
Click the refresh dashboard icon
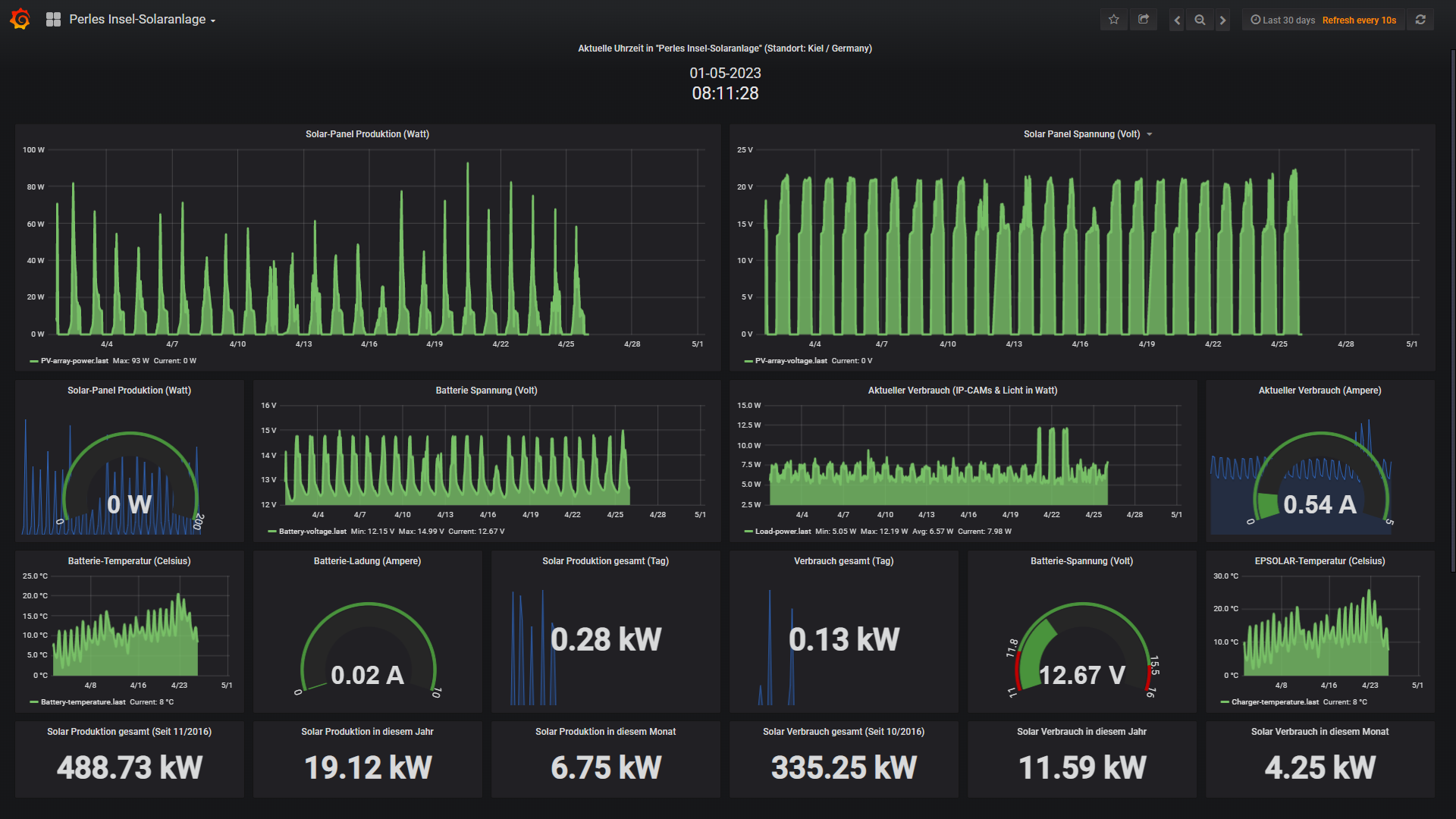tap(1420, 20)
